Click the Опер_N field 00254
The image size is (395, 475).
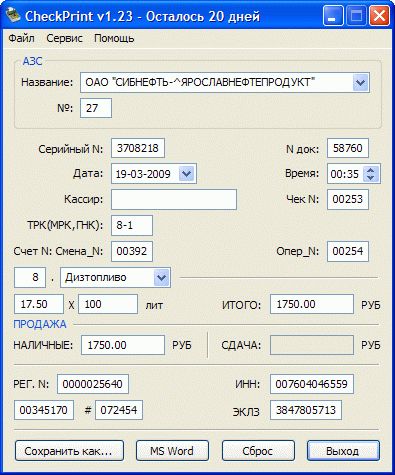coord(348,251)
